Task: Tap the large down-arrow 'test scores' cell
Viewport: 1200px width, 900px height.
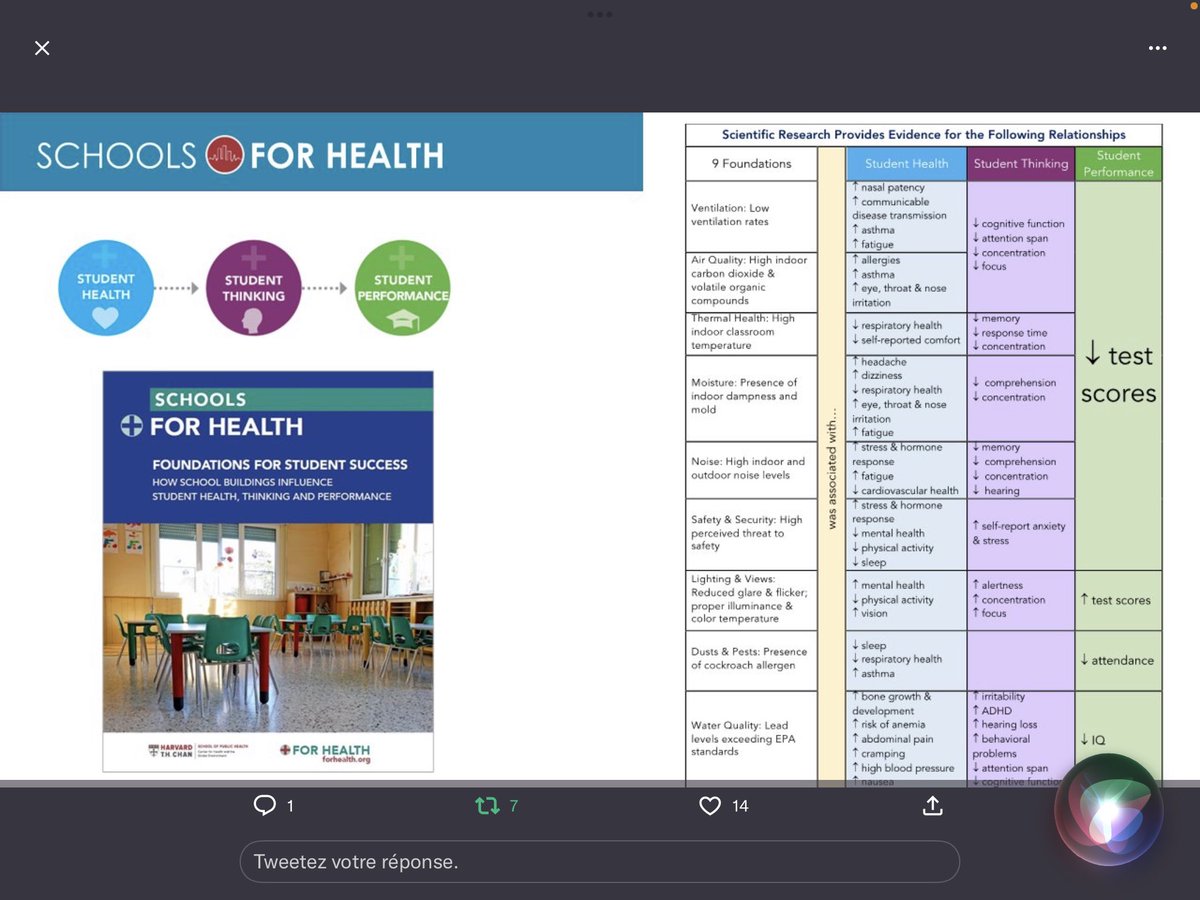Action: tap(1118, 375)
